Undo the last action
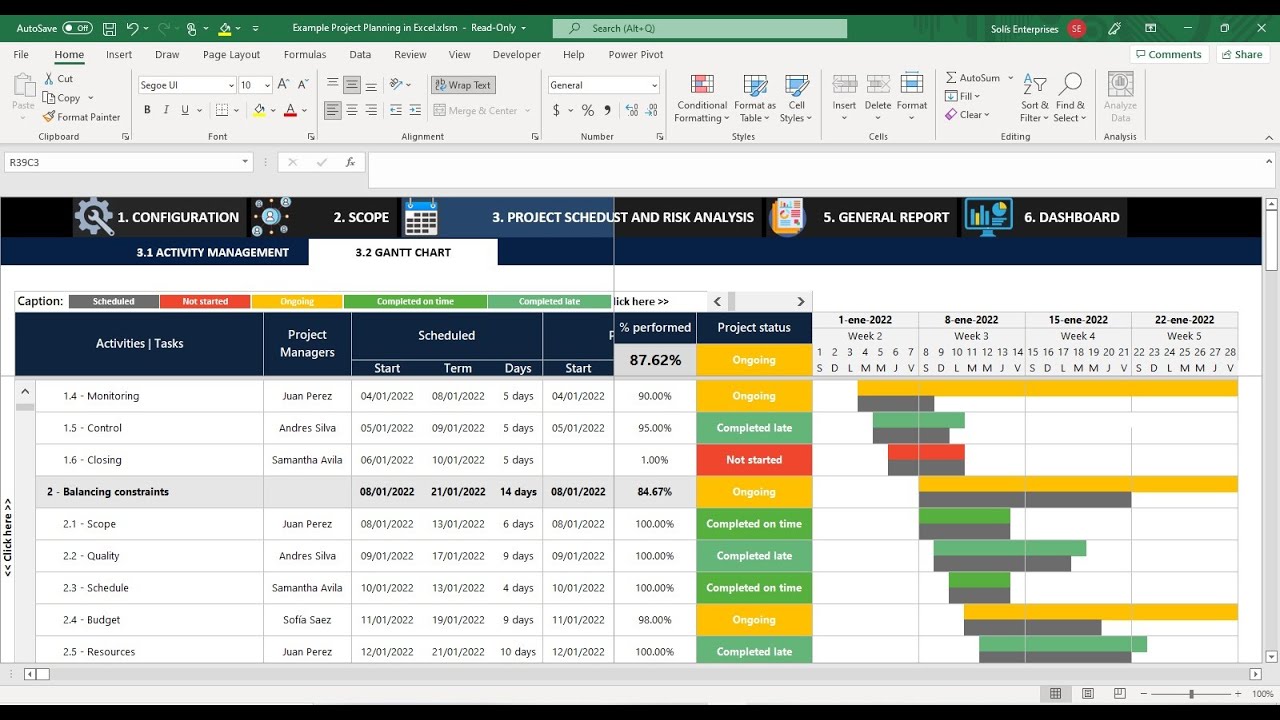 133,29
